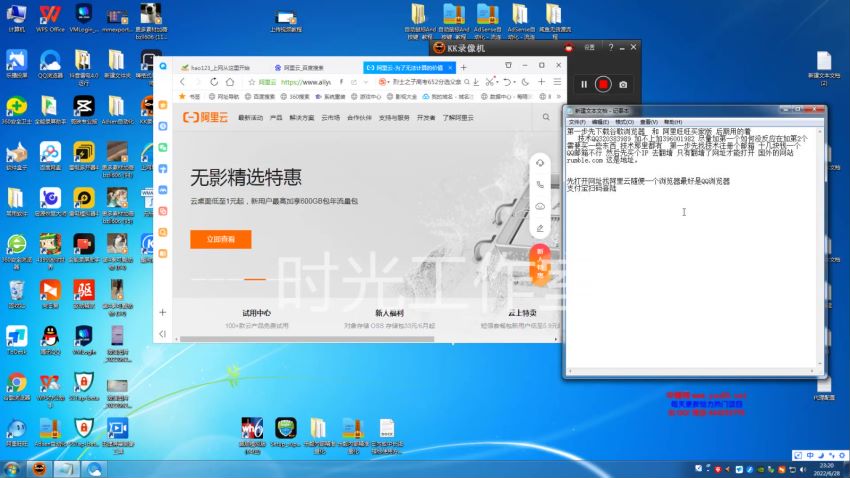
Task: Click the Aliyun site search magnifier
Action: [546, 117]
